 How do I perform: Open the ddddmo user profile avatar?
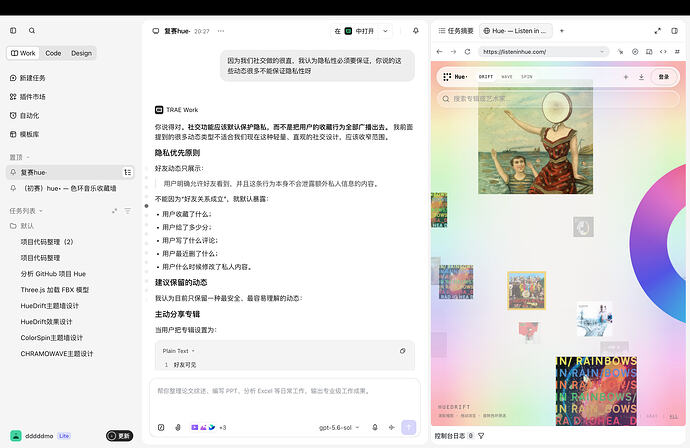[16, 436]
